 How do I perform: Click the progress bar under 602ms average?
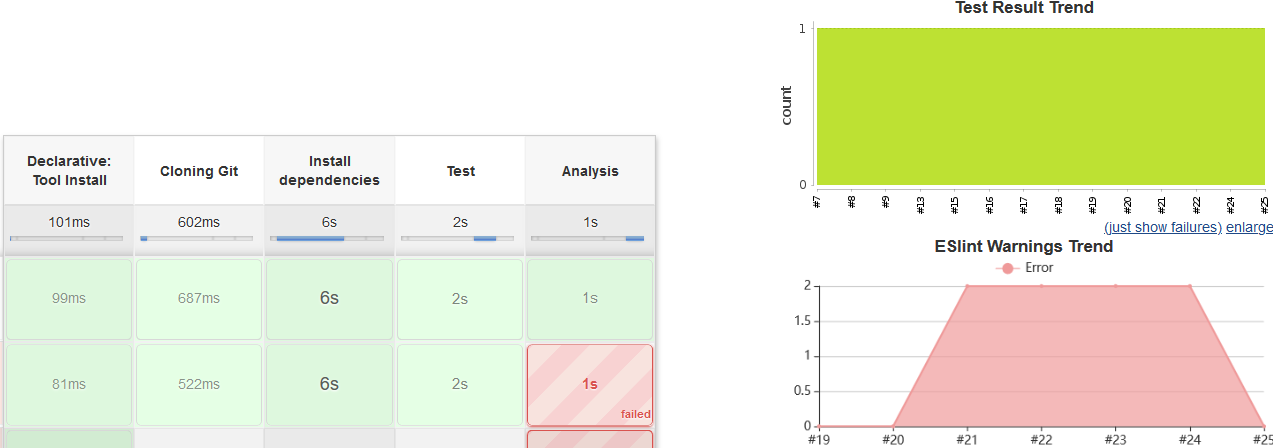point(197,239)
